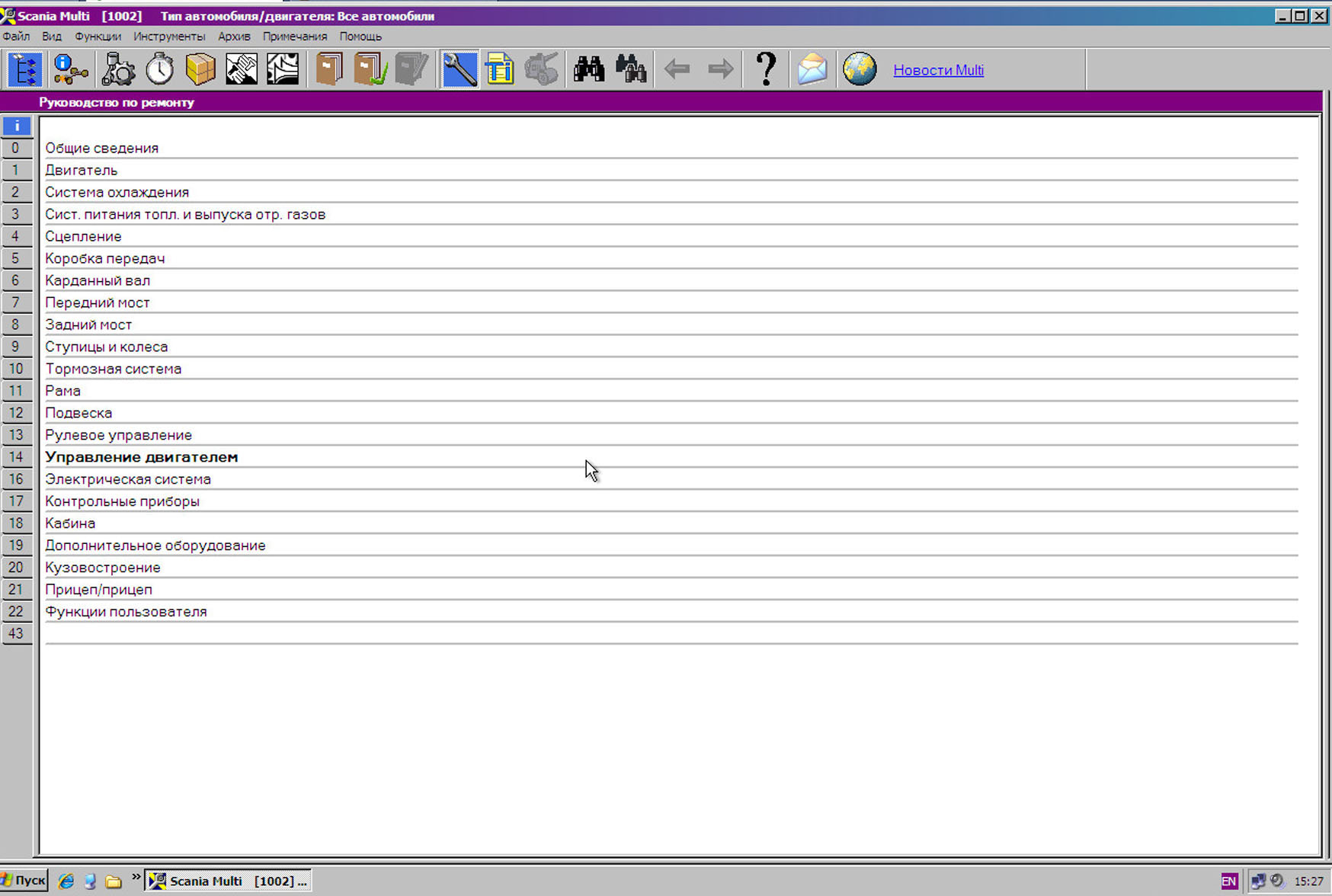The width and height of the screenshot is (1332, 896).
Task: Click the globe icon in toolbar
Action: pyautogui.click(x=860, y=69)
